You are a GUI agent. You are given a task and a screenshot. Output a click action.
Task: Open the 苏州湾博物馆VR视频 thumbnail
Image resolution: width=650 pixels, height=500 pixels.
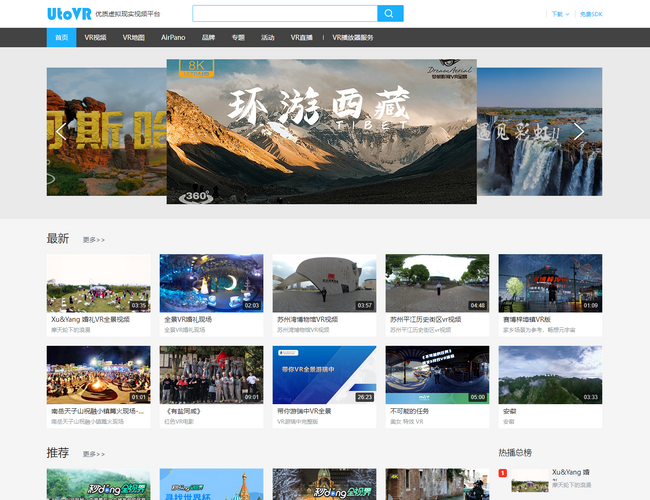point(324,283)
